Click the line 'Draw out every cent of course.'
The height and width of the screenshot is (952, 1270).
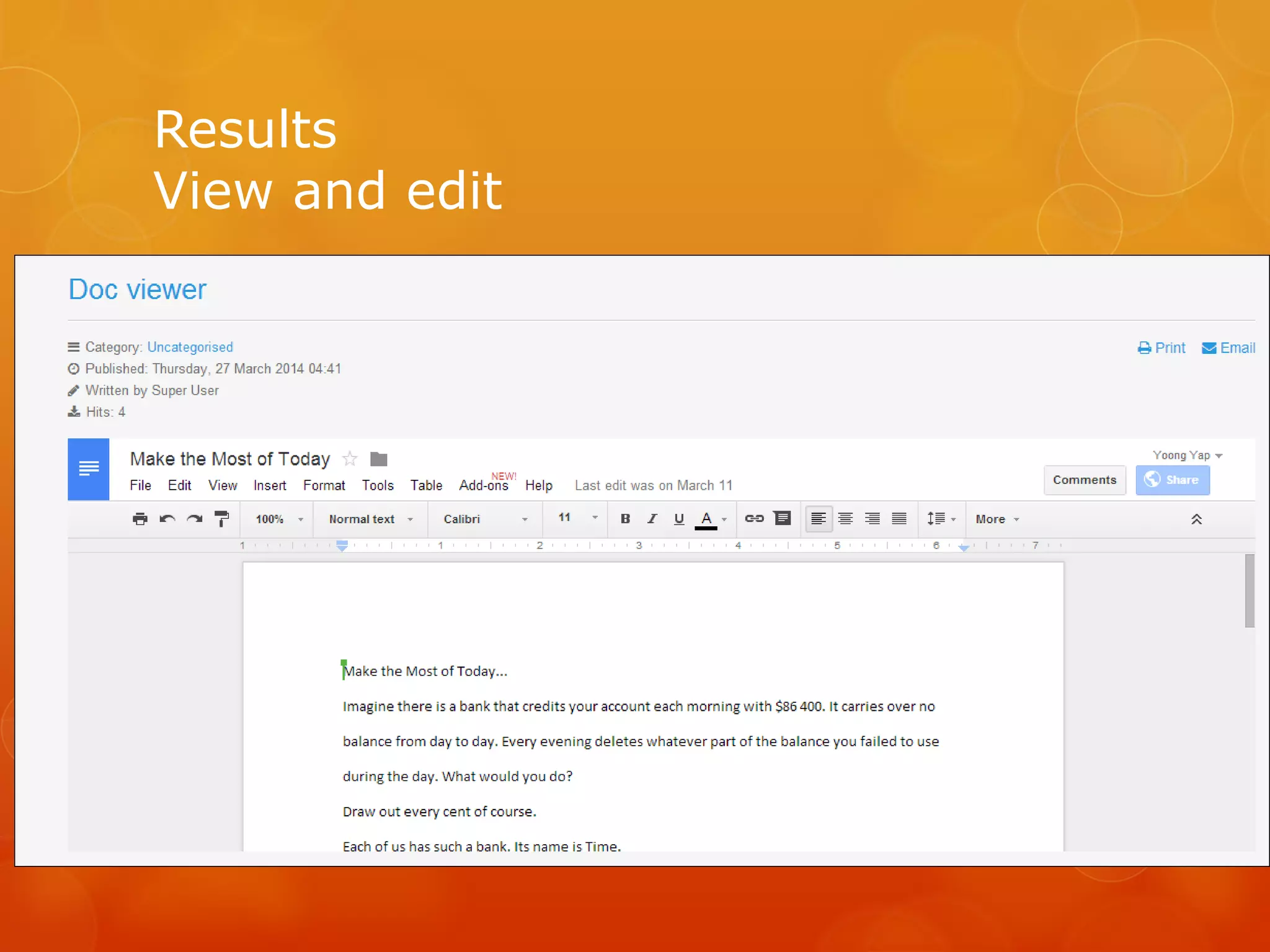click(x=440, y=811)
